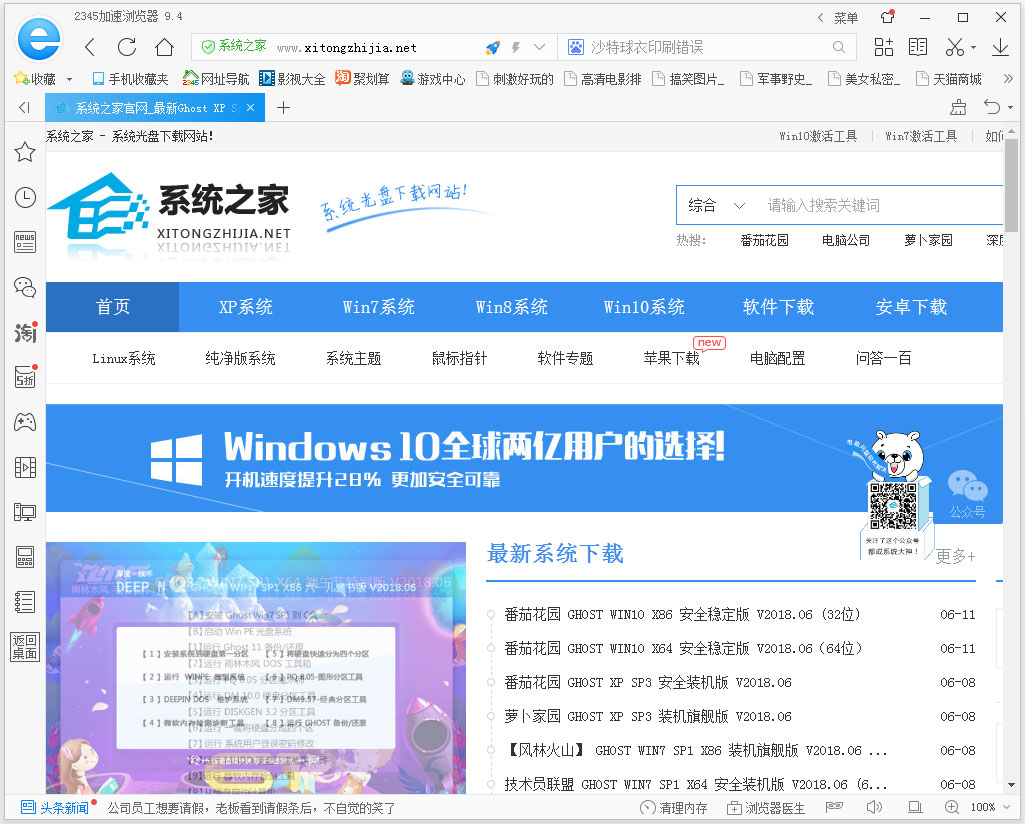
Task: Expand the bookmarks bar overflow chevron
Action: coord(1008,78)
